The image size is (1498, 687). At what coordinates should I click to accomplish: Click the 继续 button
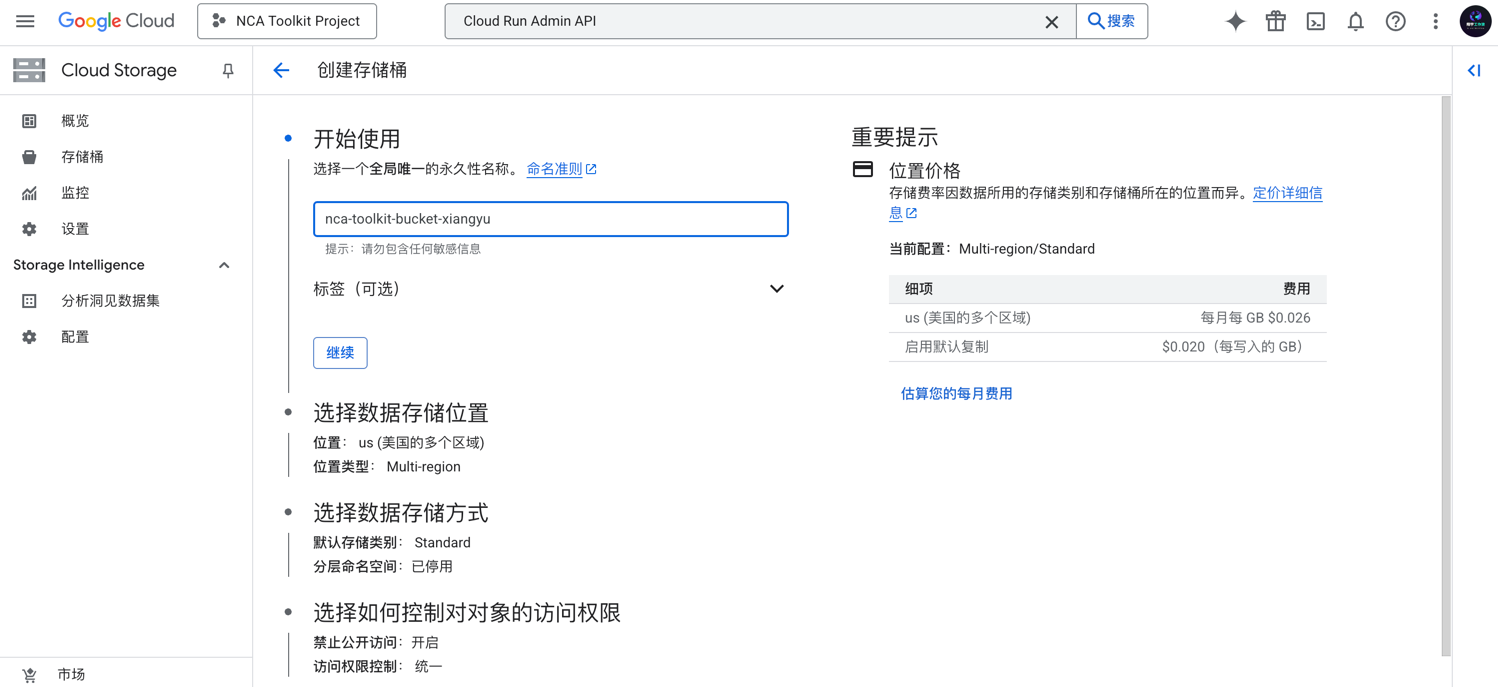pyautogui.click(x=340, y=352)
